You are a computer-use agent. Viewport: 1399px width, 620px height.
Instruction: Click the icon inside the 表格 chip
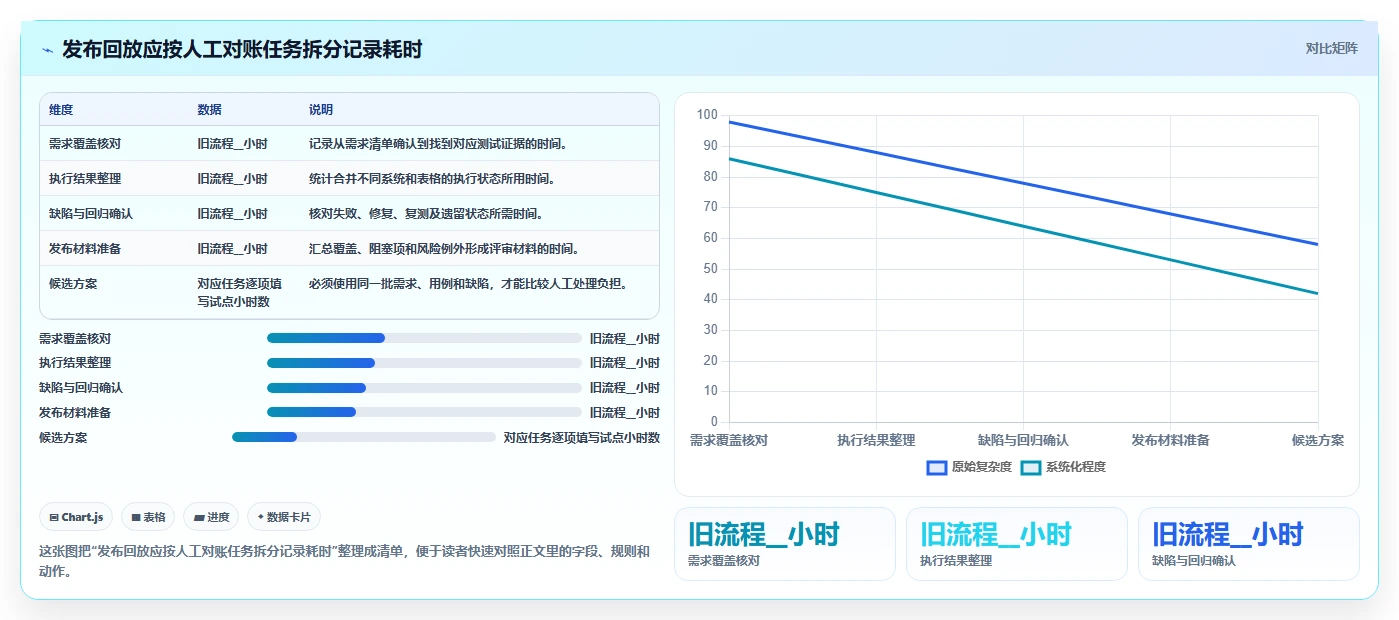(x=136, y=517)
